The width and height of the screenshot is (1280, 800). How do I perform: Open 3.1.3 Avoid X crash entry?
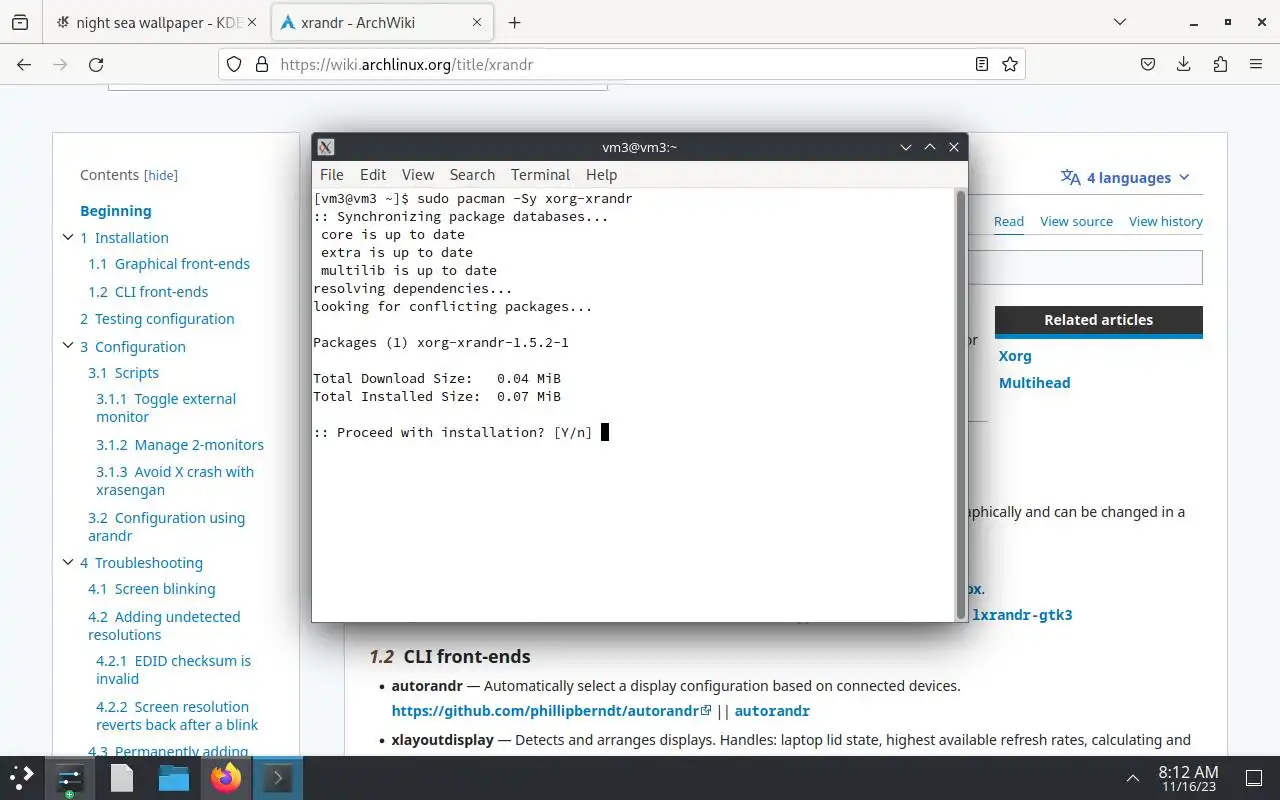pyautogui.click(x=175, y=481)
